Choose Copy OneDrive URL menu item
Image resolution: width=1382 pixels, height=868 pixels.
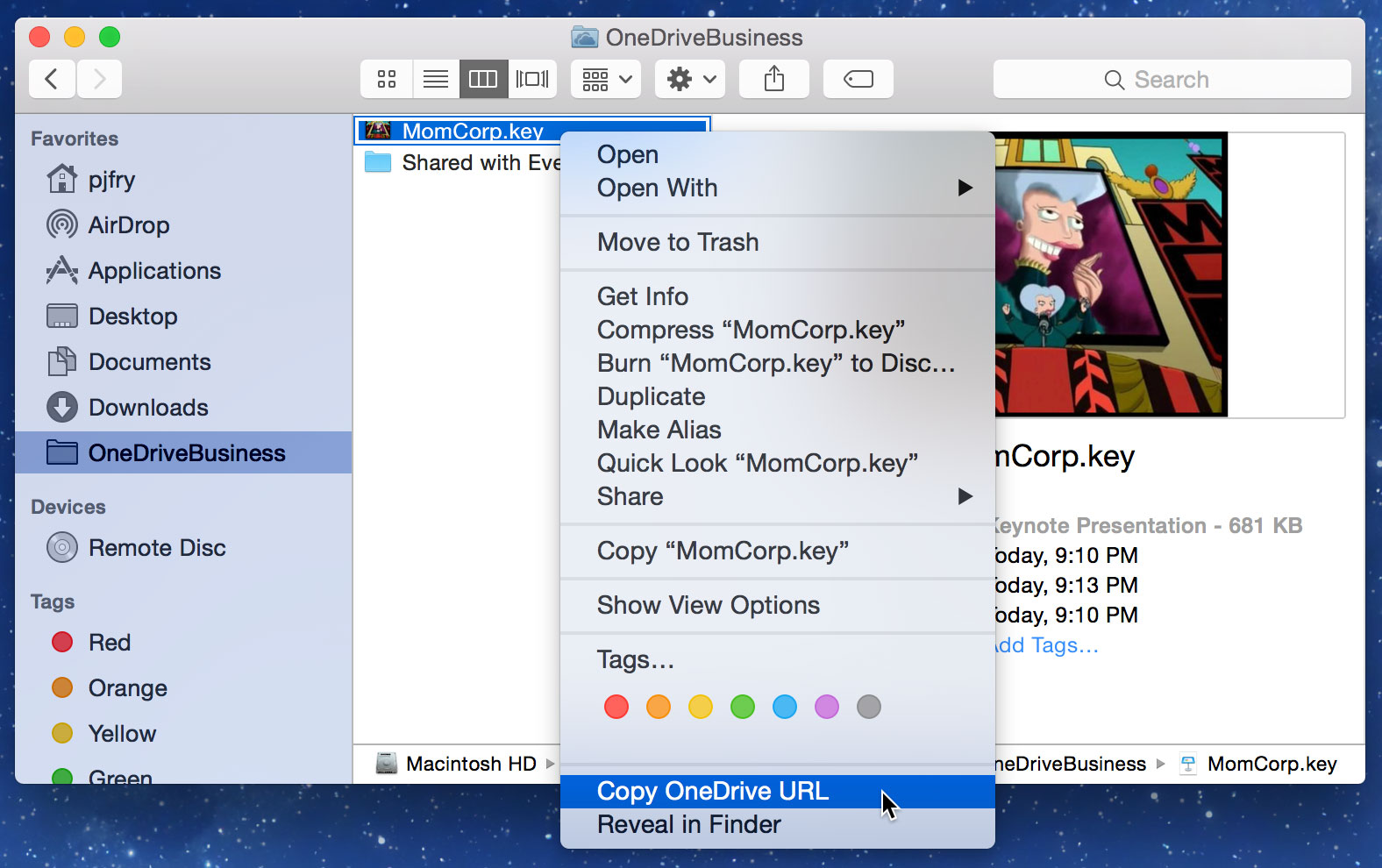(x=712, y=791)
